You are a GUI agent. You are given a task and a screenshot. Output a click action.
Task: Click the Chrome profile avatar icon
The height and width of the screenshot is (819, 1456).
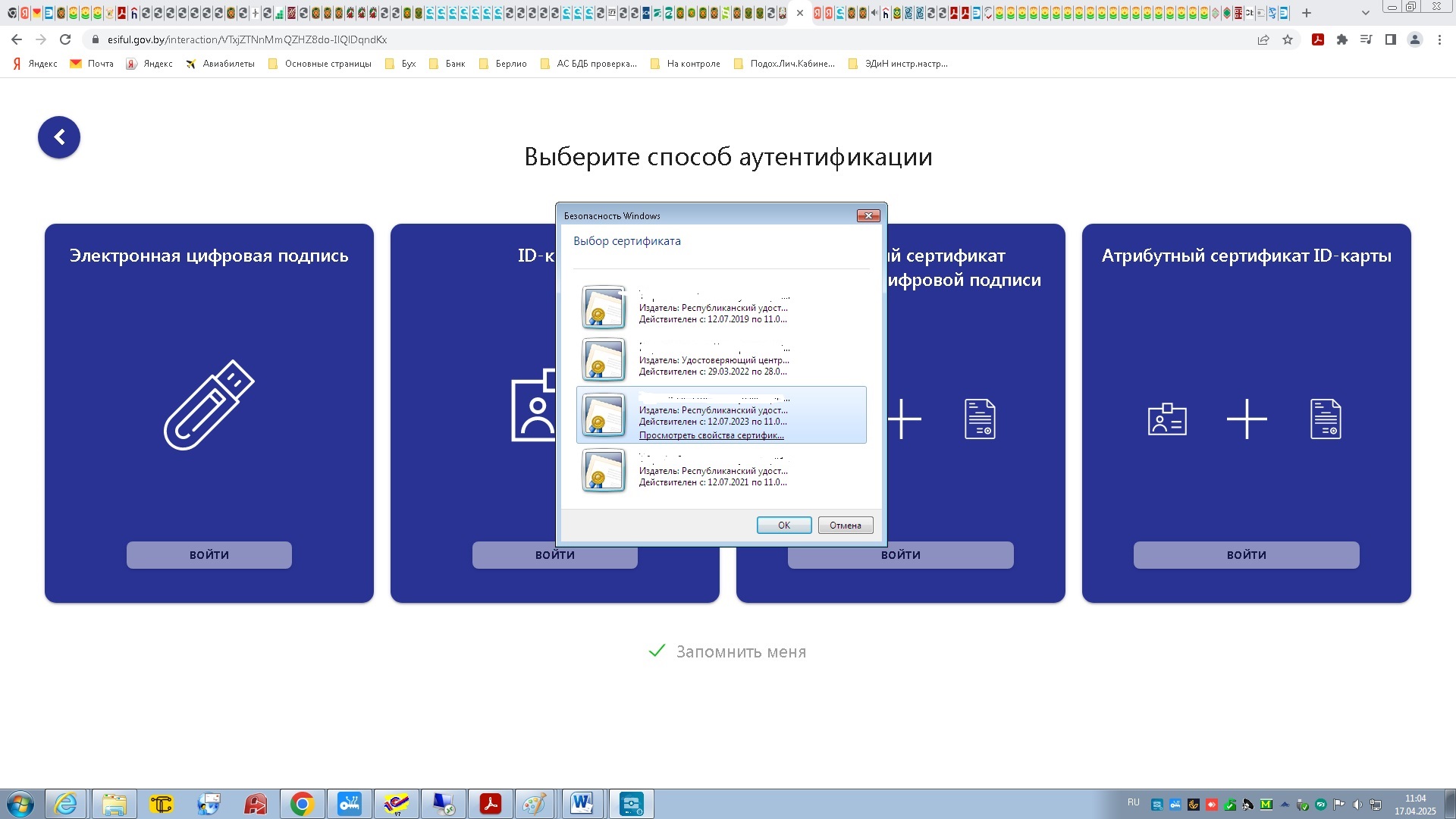(x=1414, y=39)
